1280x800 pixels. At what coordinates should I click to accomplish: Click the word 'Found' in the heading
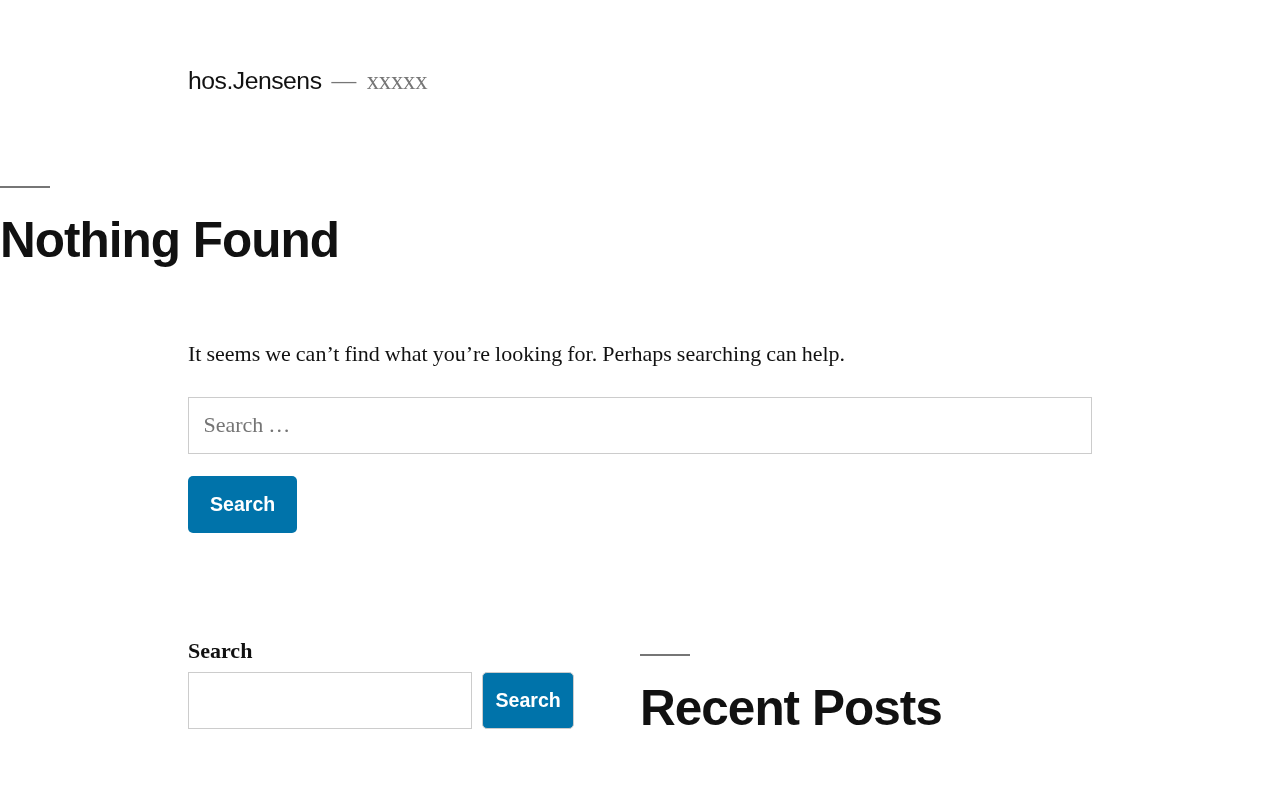[x=266, y=240]
